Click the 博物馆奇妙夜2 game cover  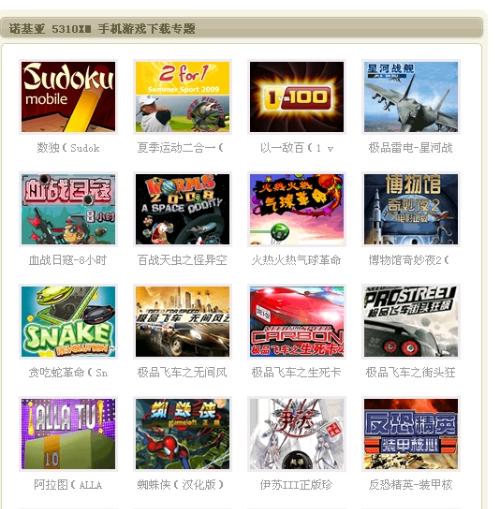(411, 209)
